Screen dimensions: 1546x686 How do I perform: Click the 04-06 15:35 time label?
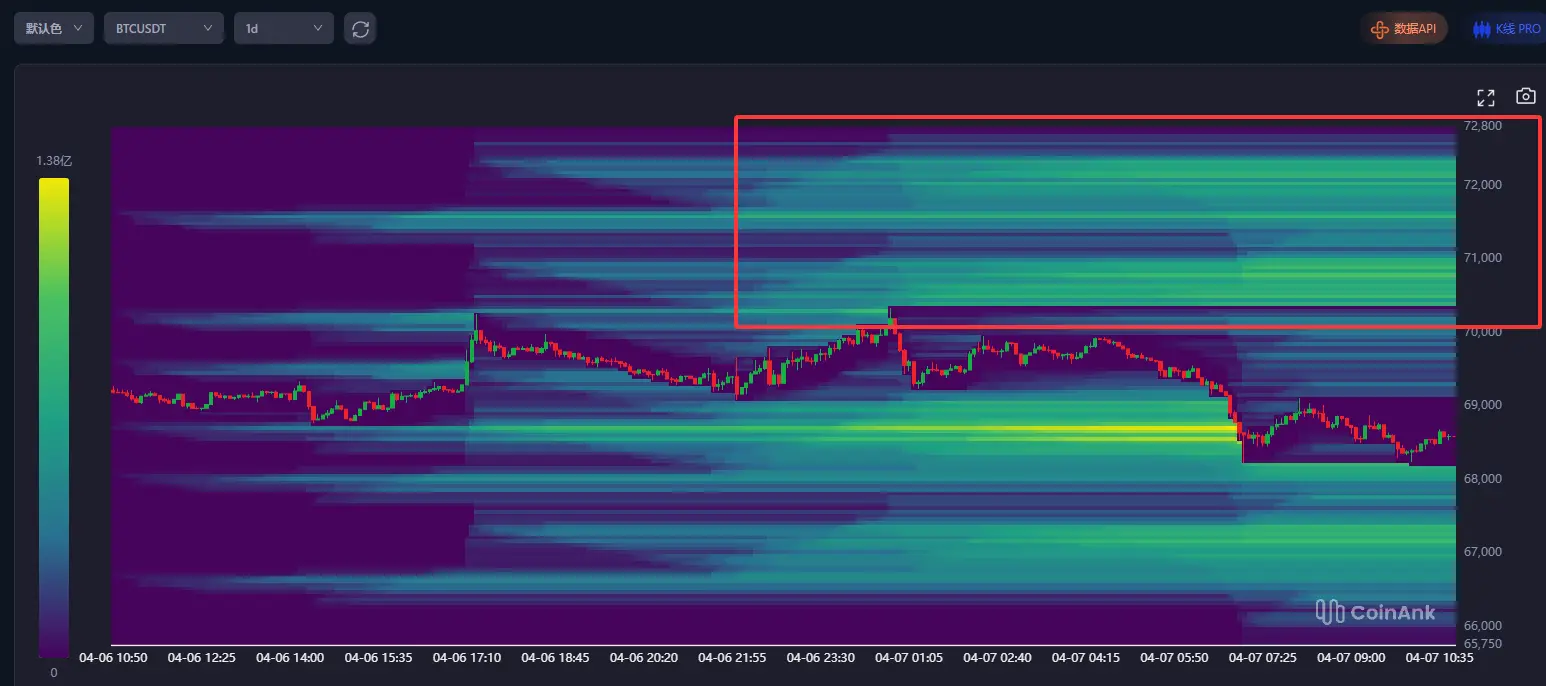coord(378,658)
